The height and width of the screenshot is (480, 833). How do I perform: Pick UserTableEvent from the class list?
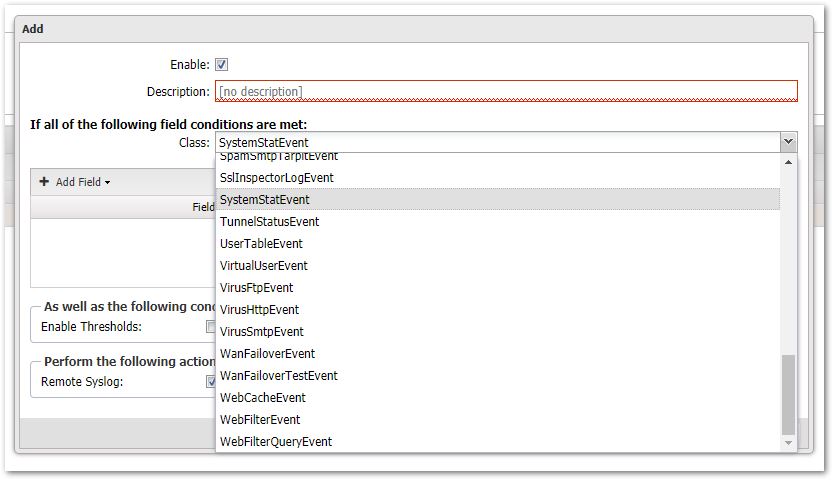[261, 244]
